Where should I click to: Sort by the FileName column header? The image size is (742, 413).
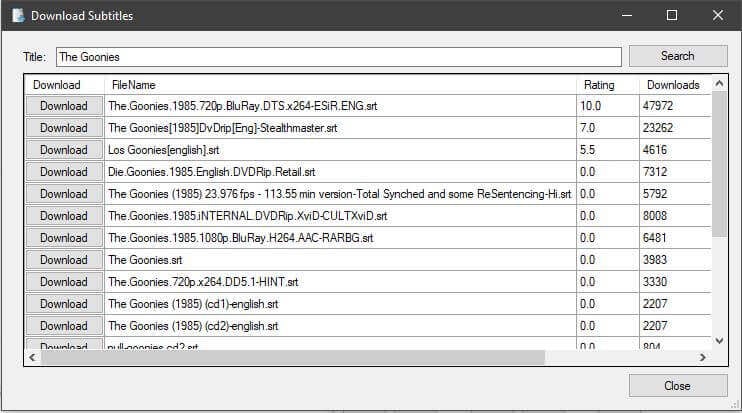click(x=340, y=85)
